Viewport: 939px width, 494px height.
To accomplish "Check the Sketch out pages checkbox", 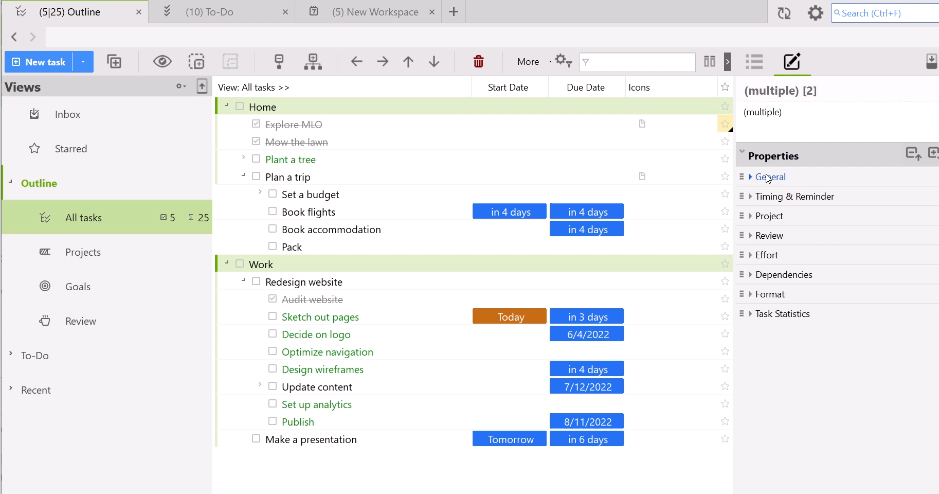I will pyautogui.click(x=272, y=316).
